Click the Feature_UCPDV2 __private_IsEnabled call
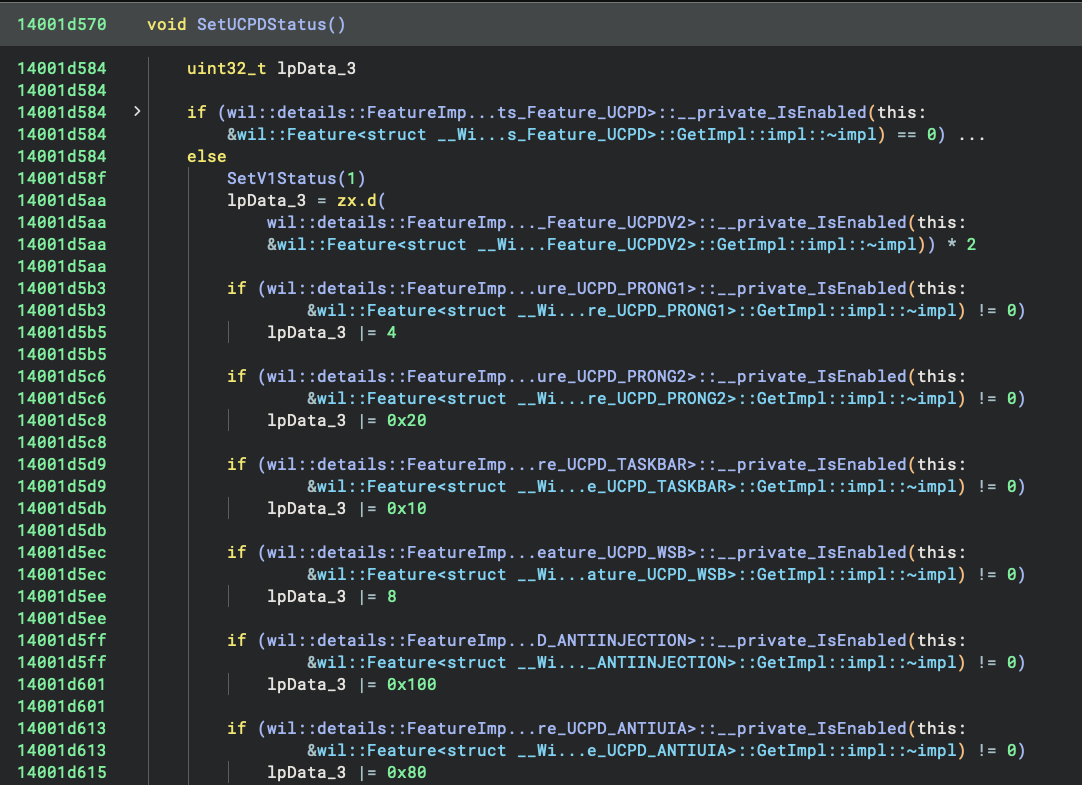Screen dimensions: 1082x785 pos(616,222)
